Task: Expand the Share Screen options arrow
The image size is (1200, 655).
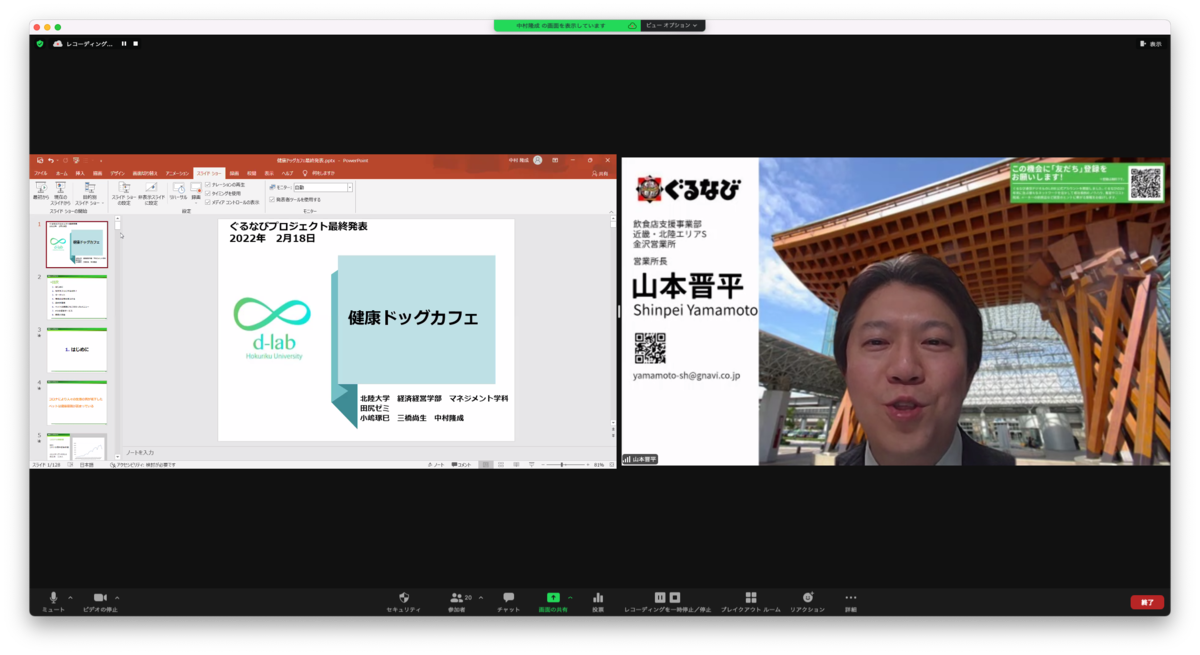Action: pos(570,598)
